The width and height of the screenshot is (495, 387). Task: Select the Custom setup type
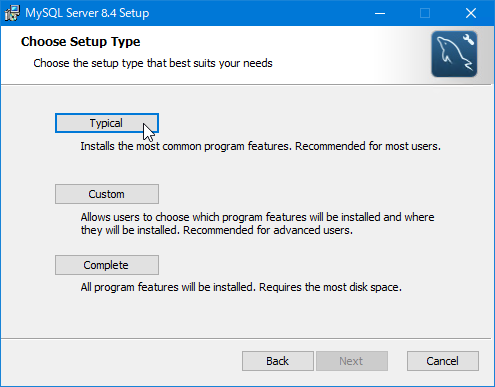click(x=107, y=194)
